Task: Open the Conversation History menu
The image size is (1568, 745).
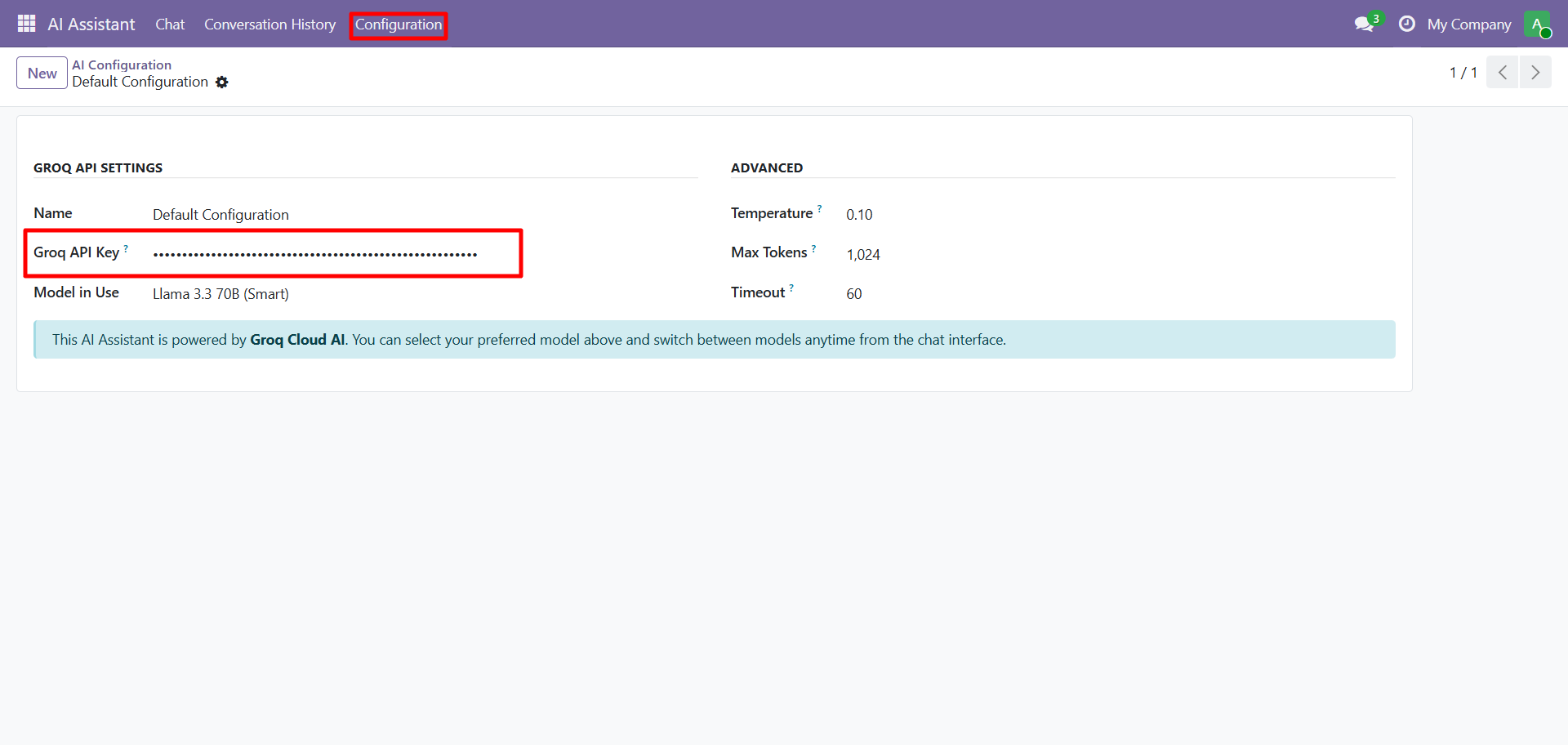Action: (x=269, y=25)
